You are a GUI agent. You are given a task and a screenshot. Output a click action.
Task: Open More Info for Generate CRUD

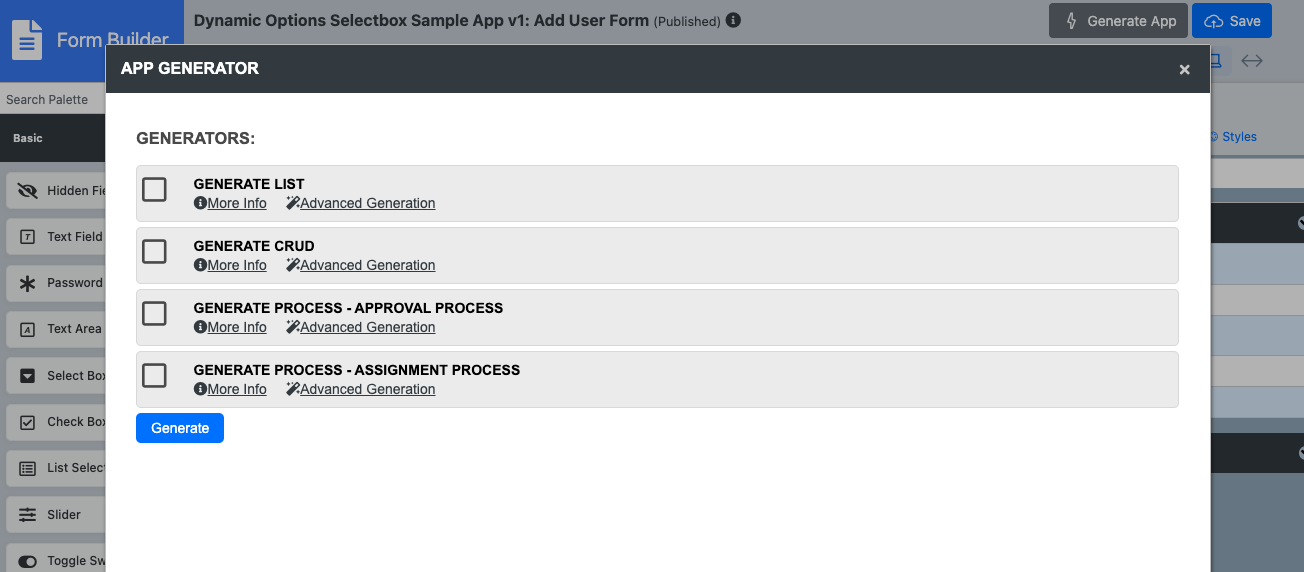tap(237, 265)
